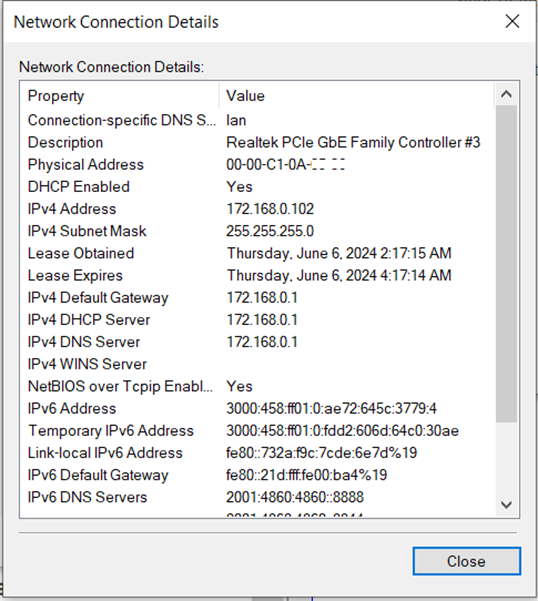538x601 pixels.
Task: Click the scrollbar track below the thumb
Action: tap(506, 458)
